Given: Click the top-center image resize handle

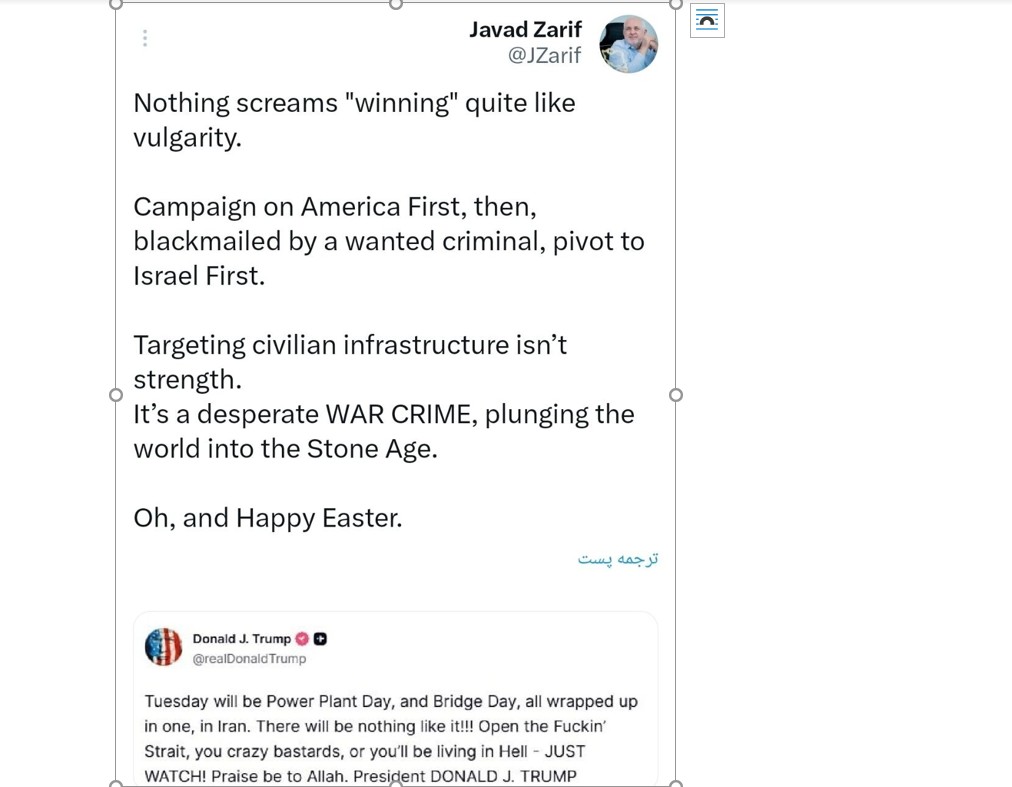Looking at the screenshot, I should (396, 4).
